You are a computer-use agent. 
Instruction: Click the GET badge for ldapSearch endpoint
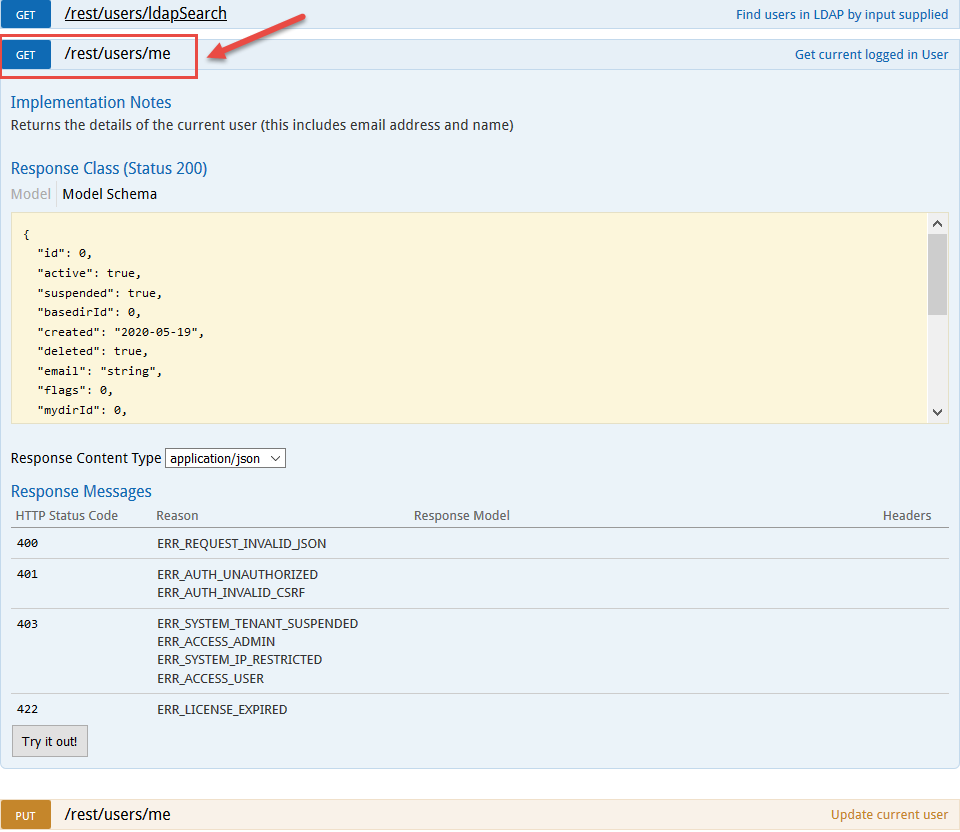pos(25,14)
